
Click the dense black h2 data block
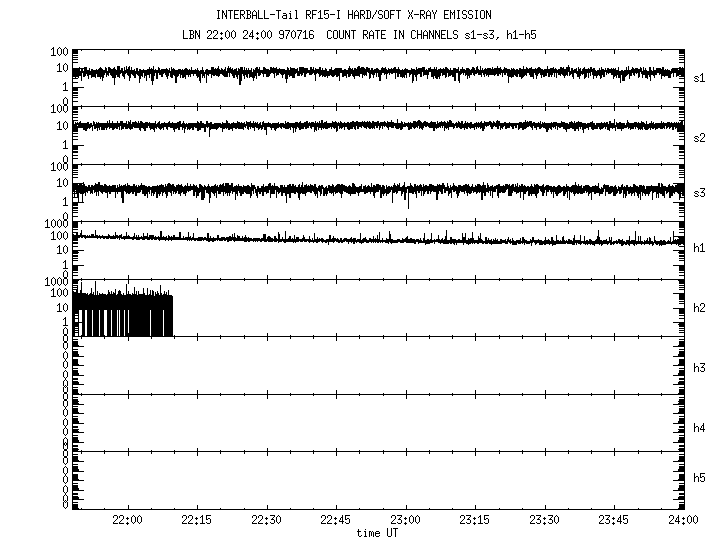pyautogui.click(x=122, y=315)
